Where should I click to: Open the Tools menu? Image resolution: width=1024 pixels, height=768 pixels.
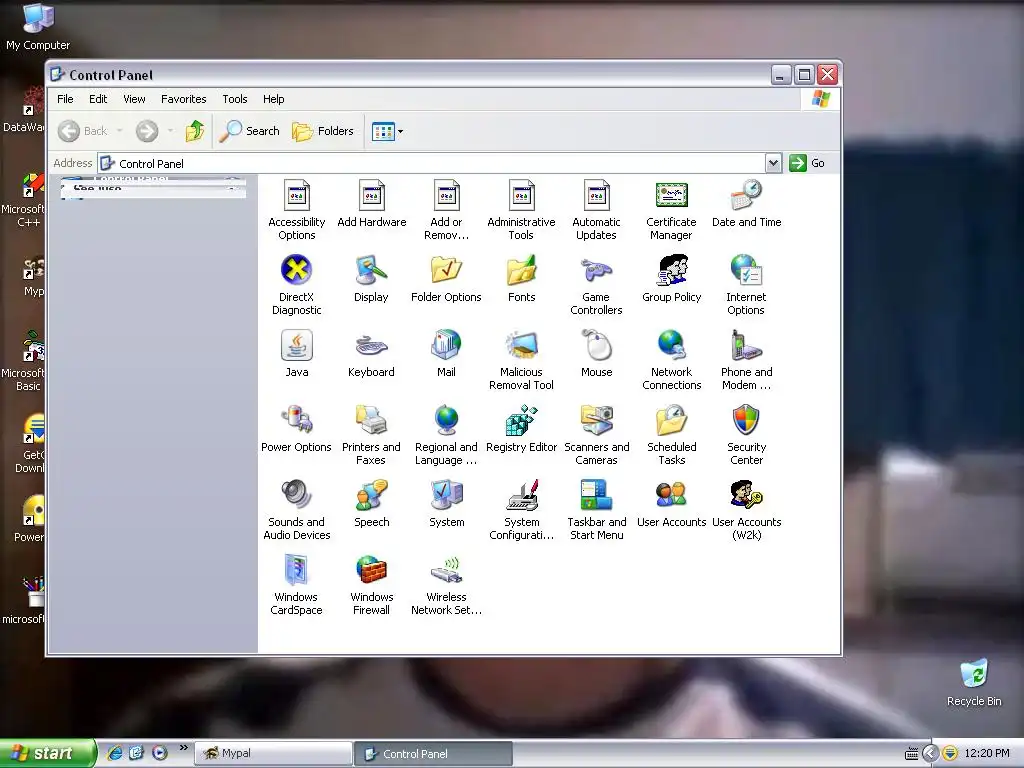click(234, 99)
